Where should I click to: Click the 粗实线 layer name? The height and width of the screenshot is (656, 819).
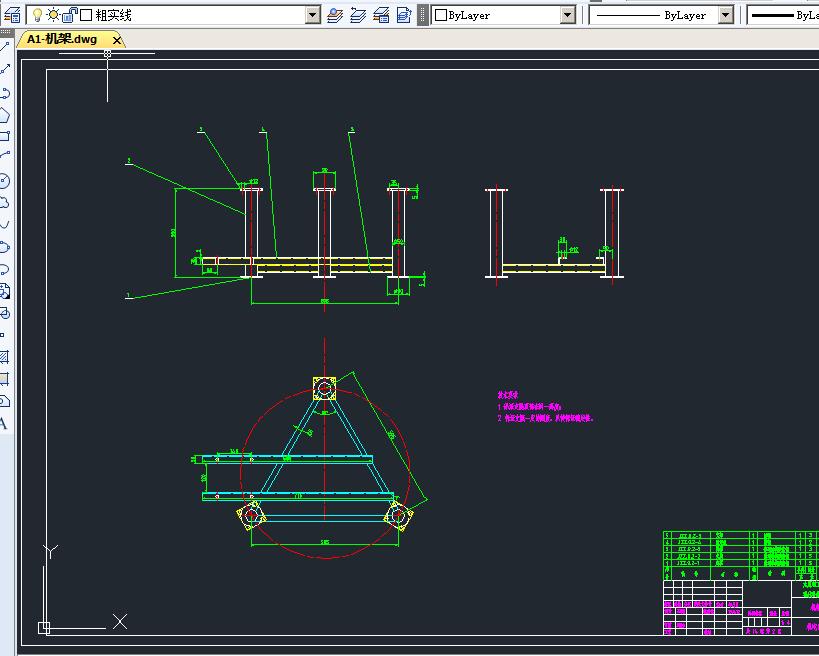click(x=113, y=15)
